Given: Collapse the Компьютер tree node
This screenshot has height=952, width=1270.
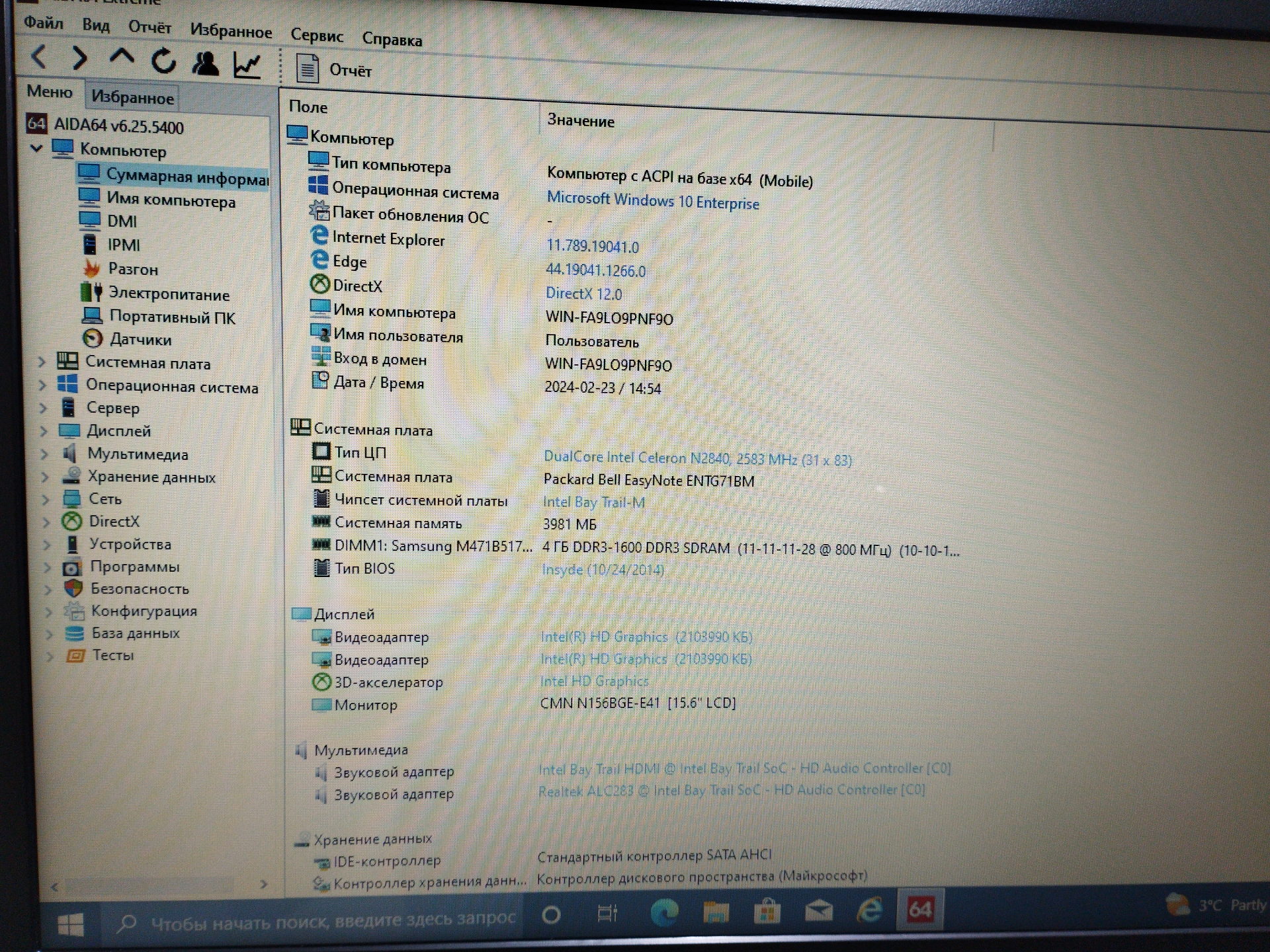Looking at the screenshot, I should 36,149.
